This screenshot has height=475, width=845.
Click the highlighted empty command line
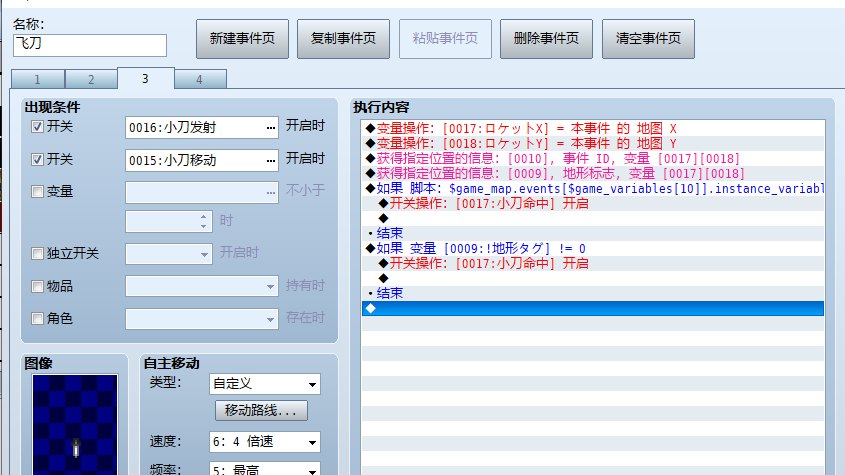coord(593,308)
